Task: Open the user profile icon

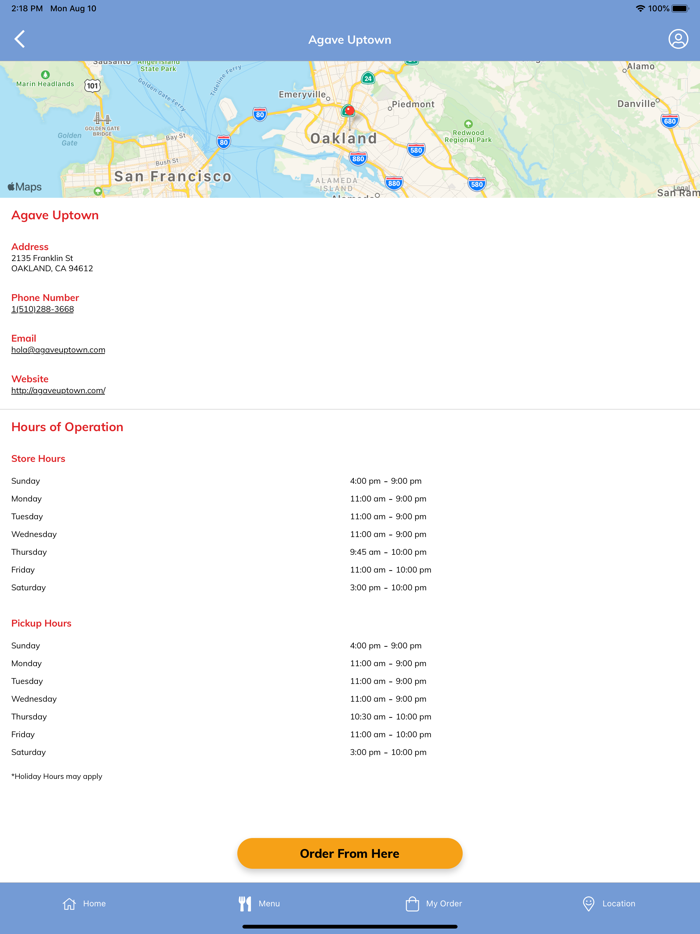Action: 678,39
